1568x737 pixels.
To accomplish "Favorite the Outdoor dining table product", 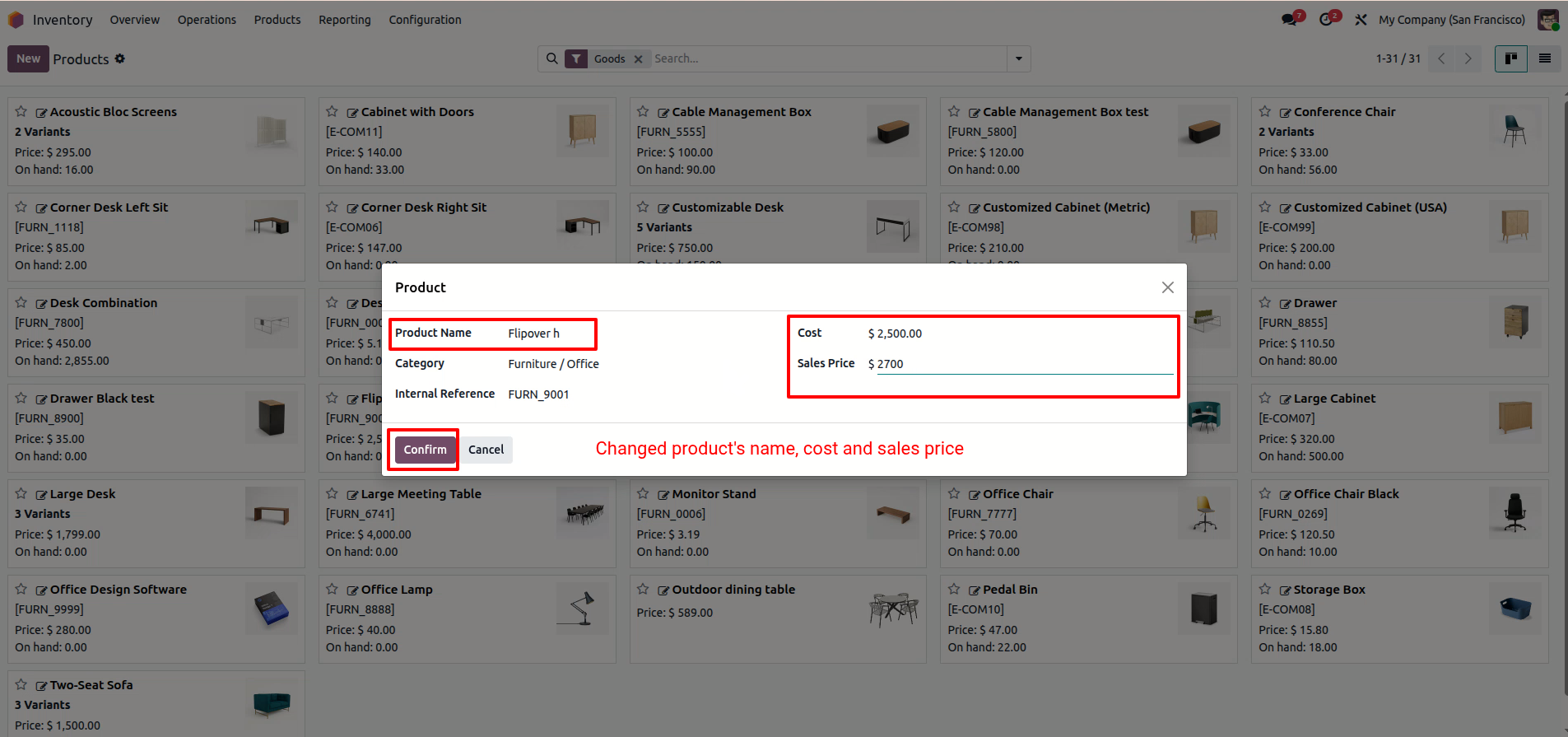I will (643, 589).
